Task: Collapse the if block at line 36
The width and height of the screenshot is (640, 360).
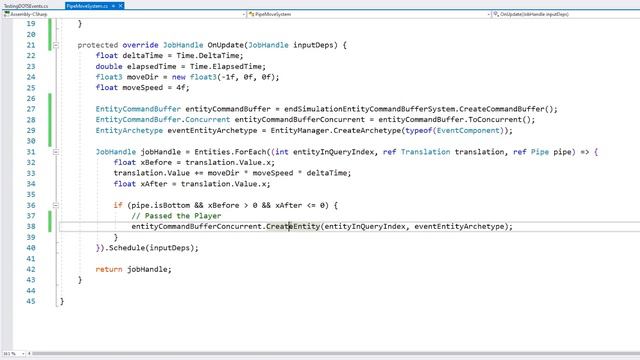Action: 56,205
